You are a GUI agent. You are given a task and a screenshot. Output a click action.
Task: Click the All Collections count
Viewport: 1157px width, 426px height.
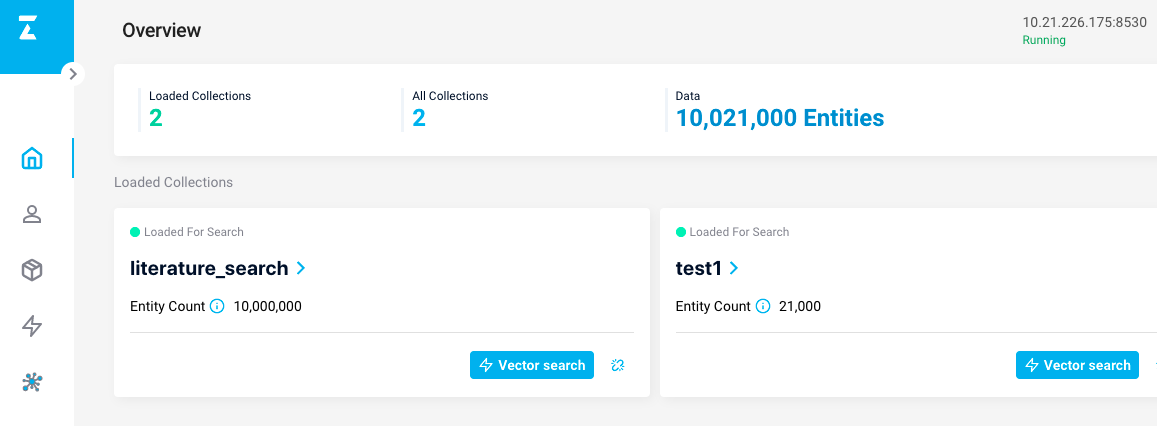419,119
